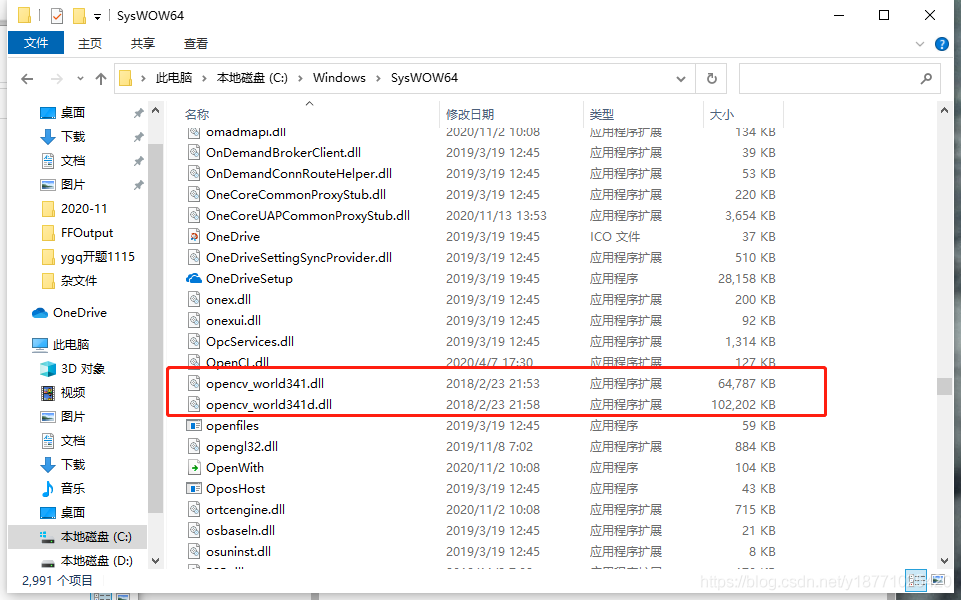Select 本地磁盘 (C:) in the navigation pane
The width and height of the screenshot is (961, 600).
(96, 537)
